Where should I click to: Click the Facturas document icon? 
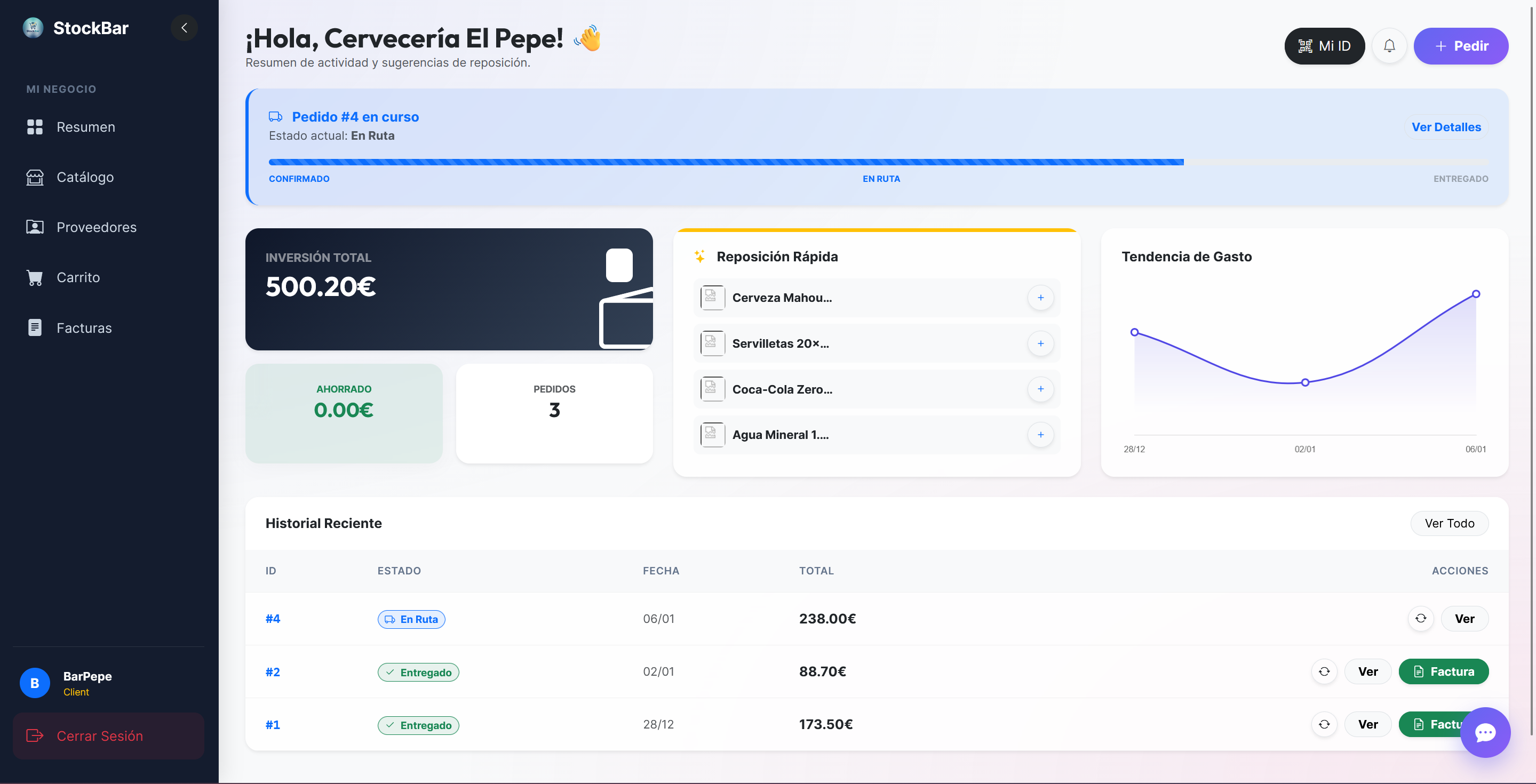35,327
